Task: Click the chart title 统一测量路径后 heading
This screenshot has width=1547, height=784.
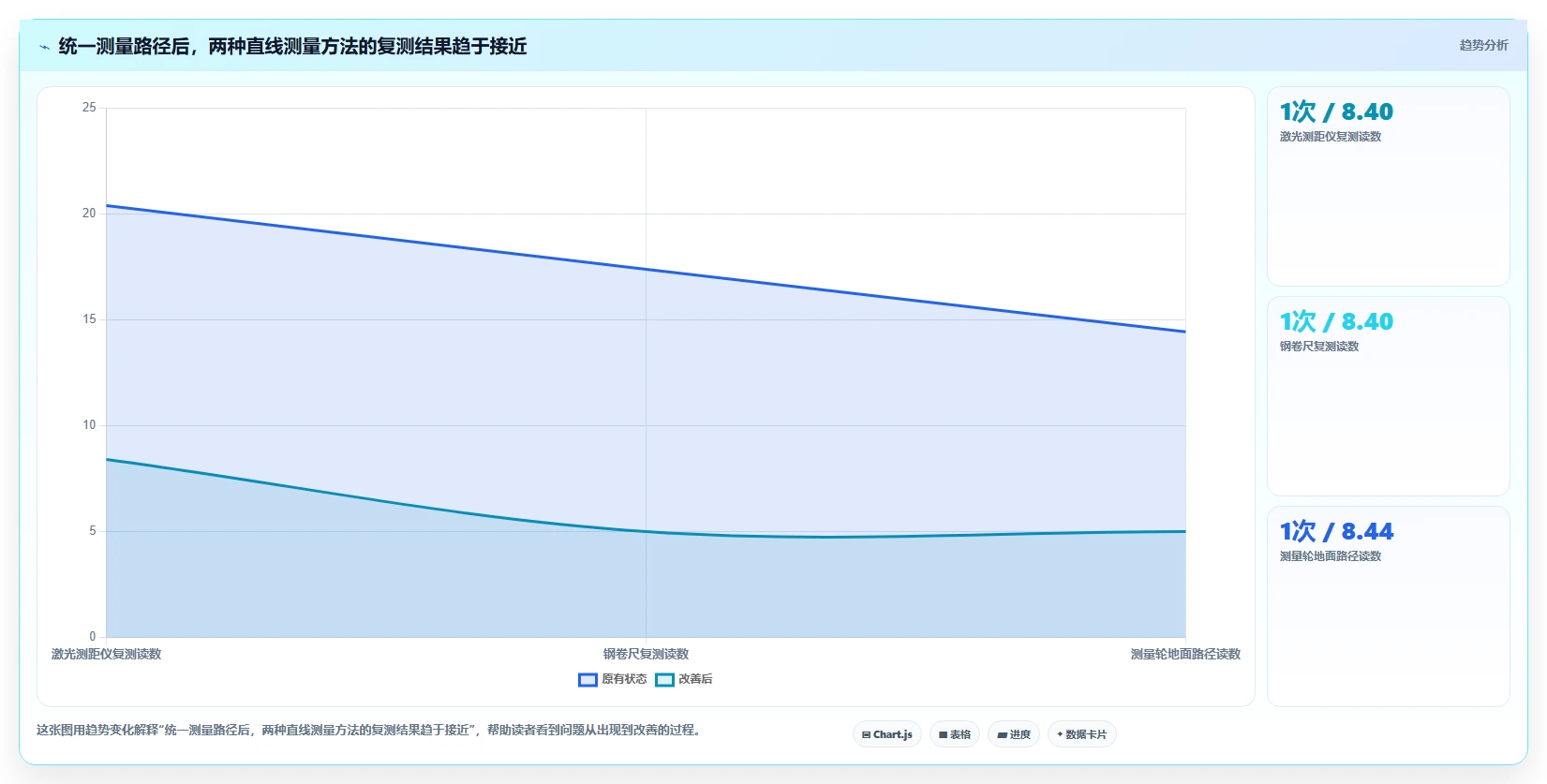Action: pyautogui.click(x=292, y=46)
